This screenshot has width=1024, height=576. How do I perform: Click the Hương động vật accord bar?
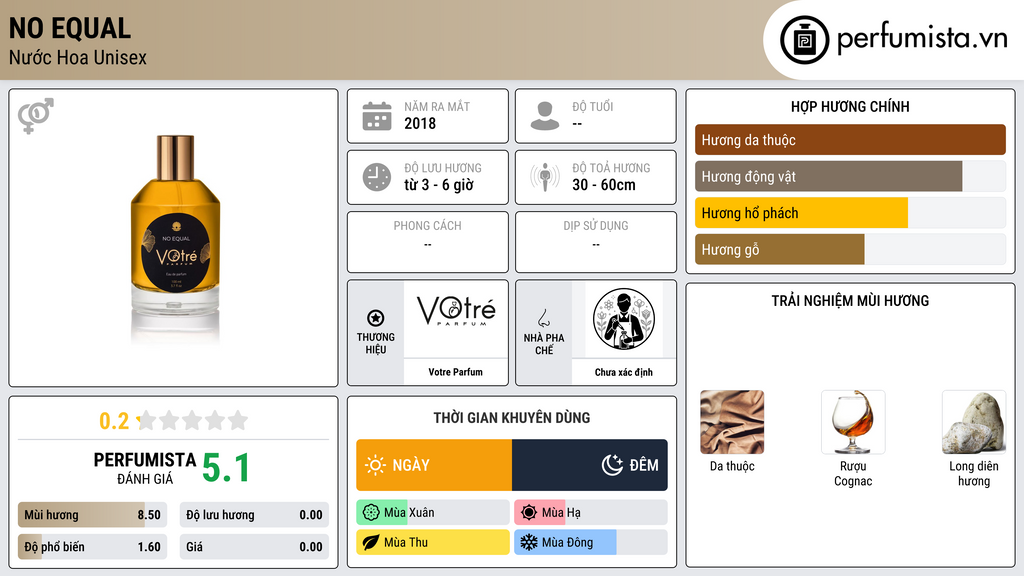tap(850, 176)
